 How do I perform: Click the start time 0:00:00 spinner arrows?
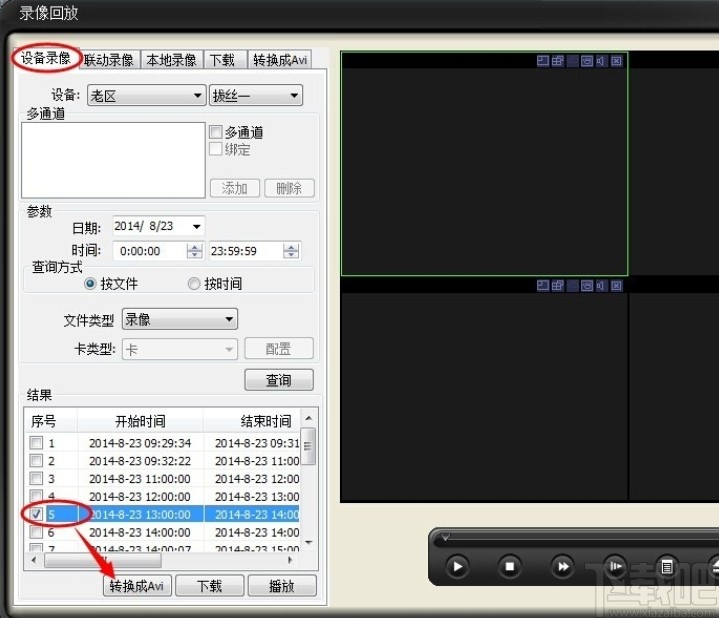point(194,251)
